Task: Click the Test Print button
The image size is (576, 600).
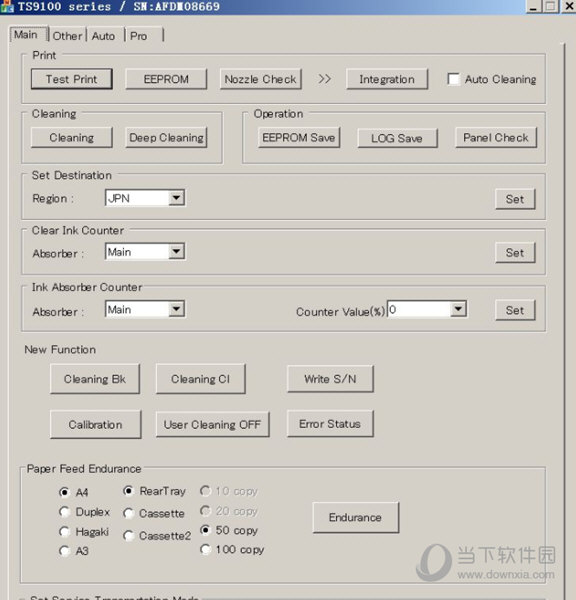Action: click(72, 79)
